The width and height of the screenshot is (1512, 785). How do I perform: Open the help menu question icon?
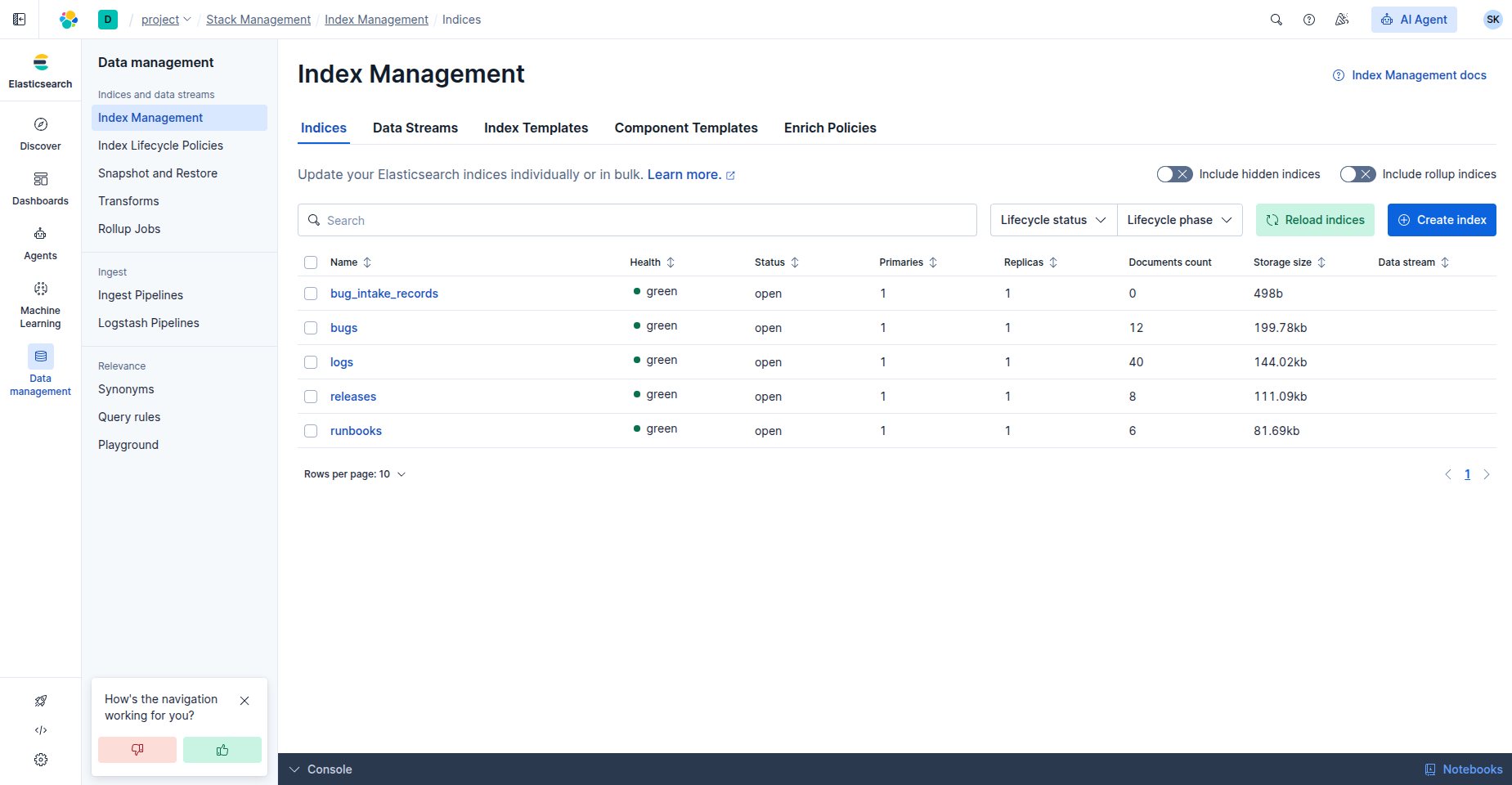1309,20
